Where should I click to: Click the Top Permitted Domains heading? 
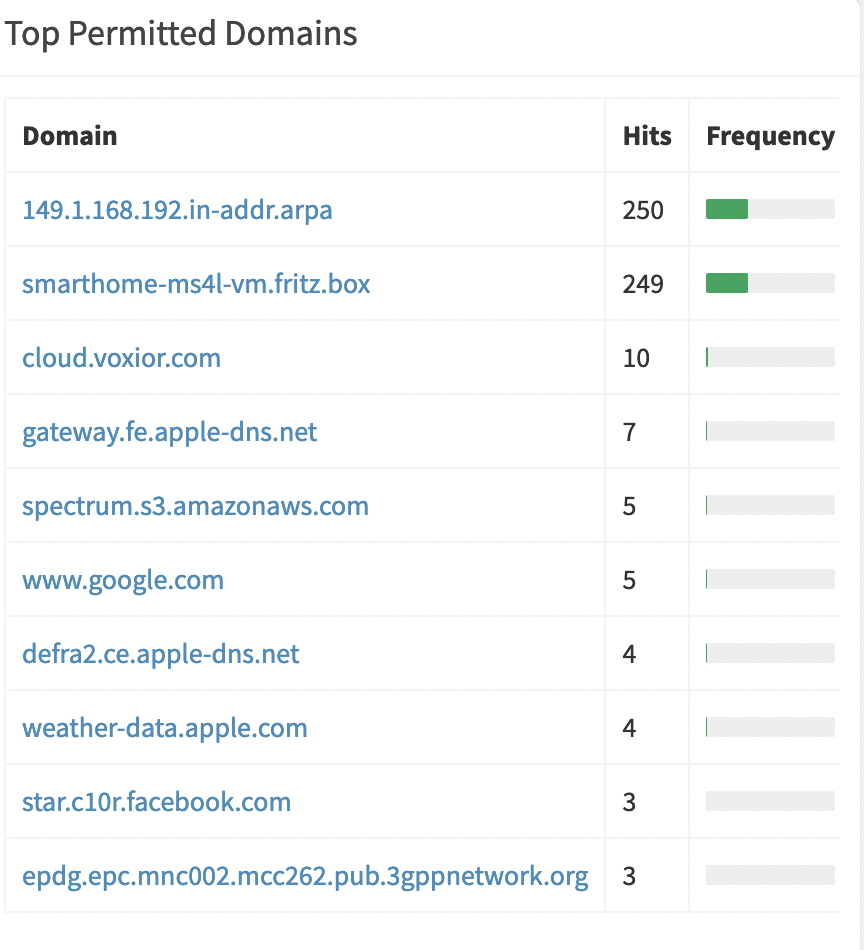pyautogui.click(x=181, y=34)
